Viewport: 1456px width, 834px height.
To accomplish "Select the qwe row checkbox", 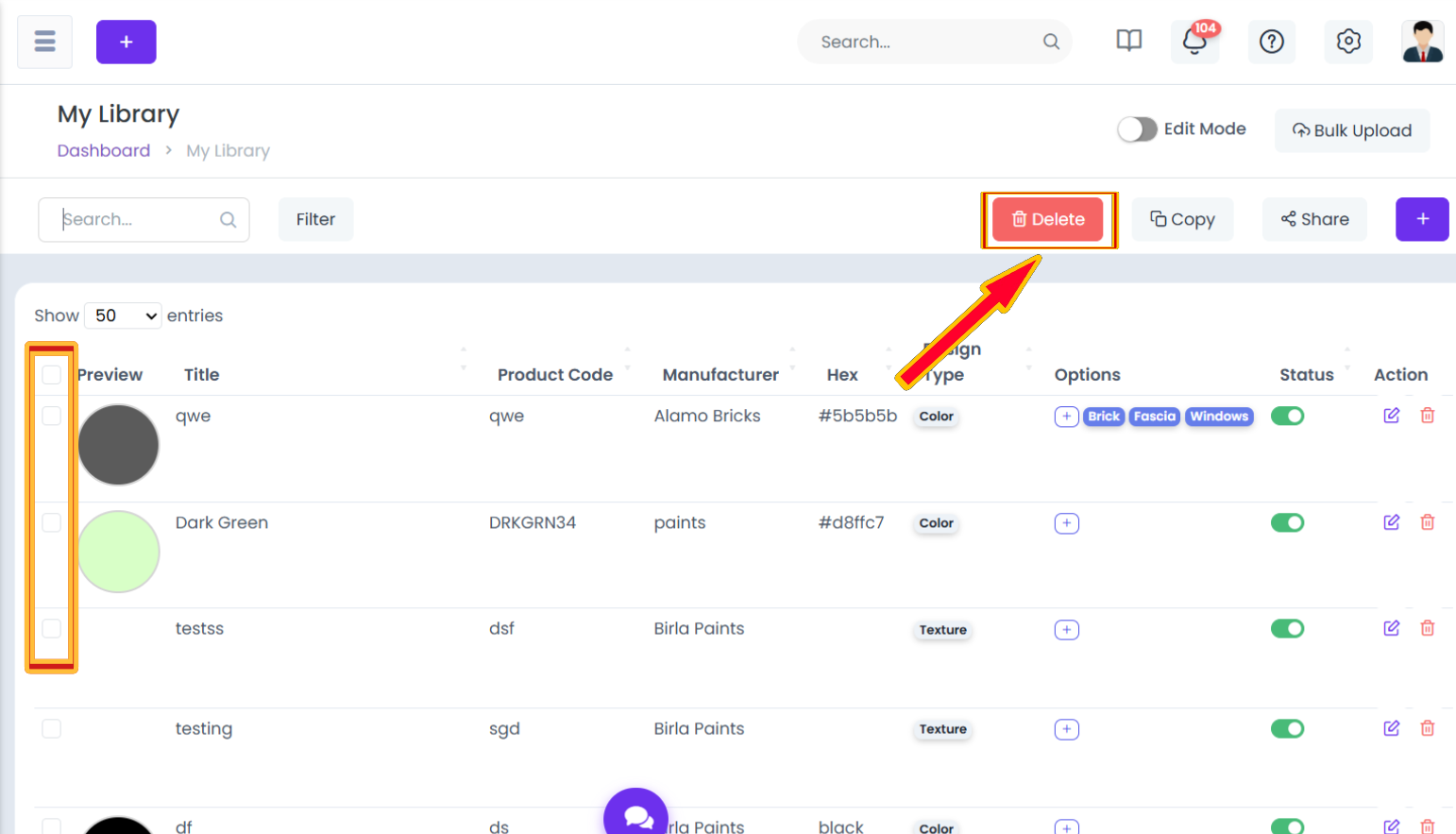I will (x=52, y=416).
